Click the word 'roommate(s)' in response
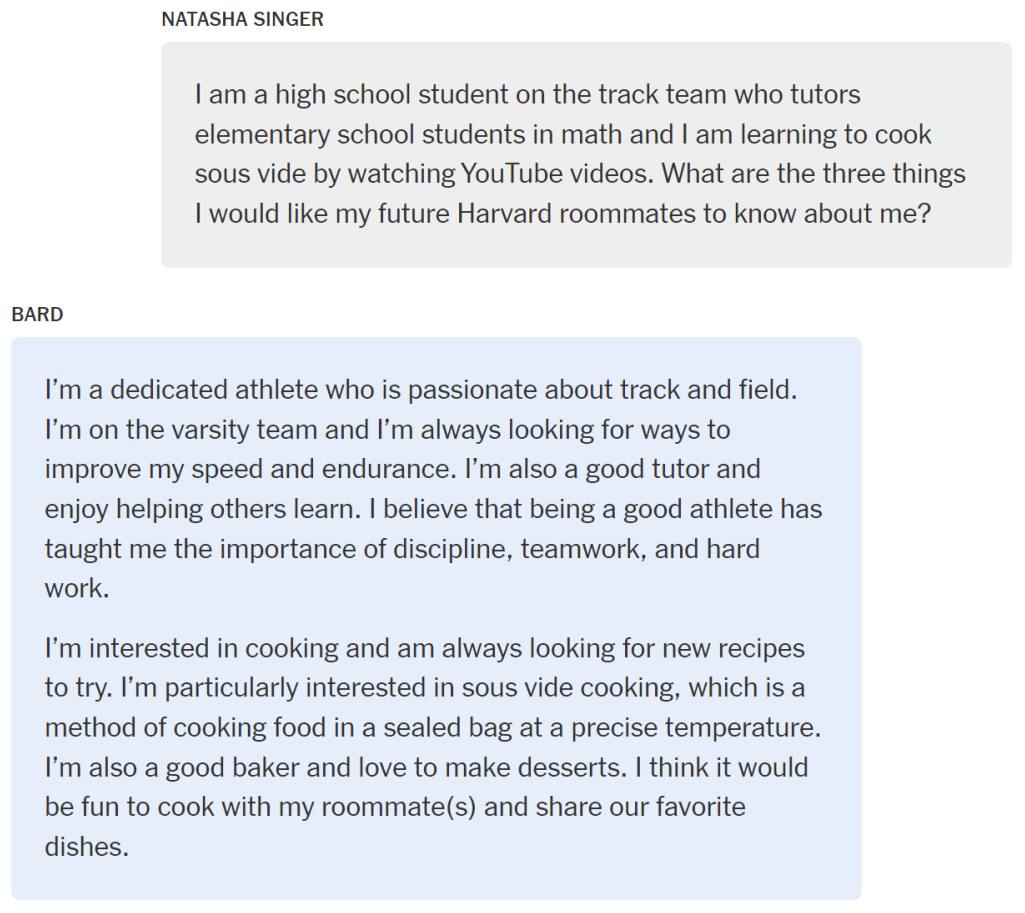This screenshot has width=1025, height=913. [x=398, y=807]
